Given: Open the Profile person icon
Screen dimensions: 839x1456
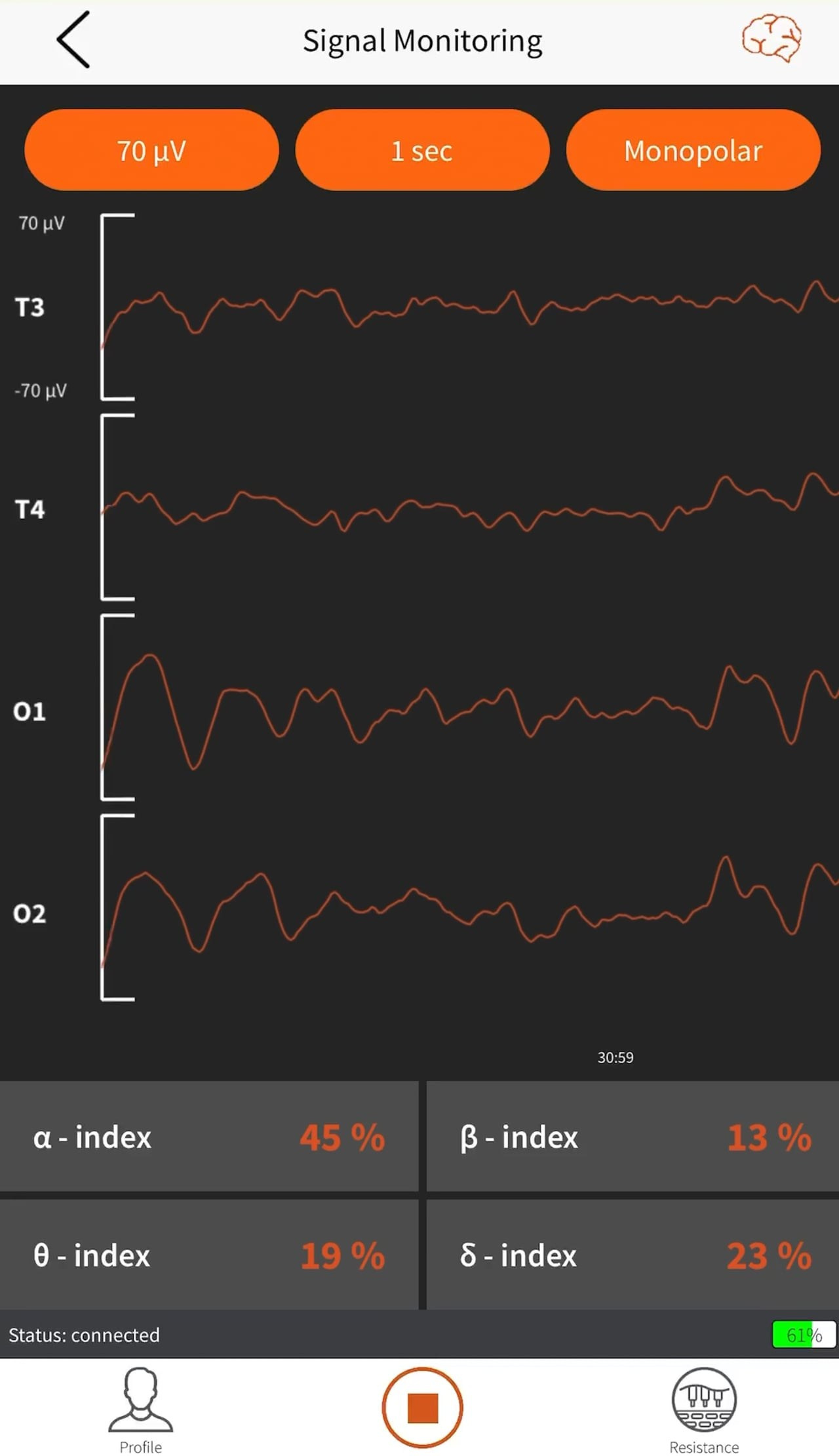Looking at the screenshot, I should [140, 1402].
